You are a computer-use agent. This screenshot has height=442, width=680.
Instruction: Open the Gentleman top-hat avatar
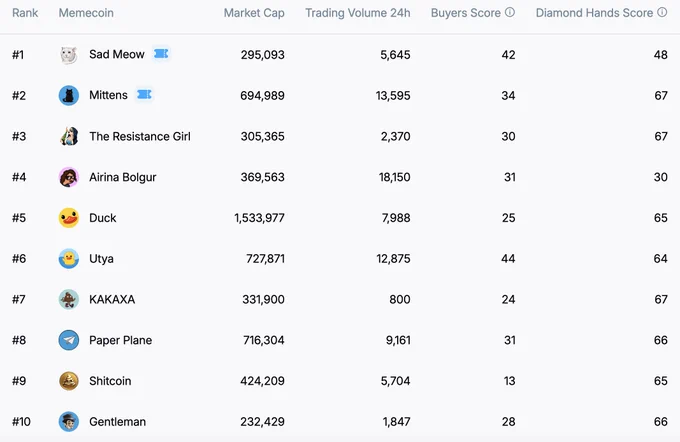(69, 422)
